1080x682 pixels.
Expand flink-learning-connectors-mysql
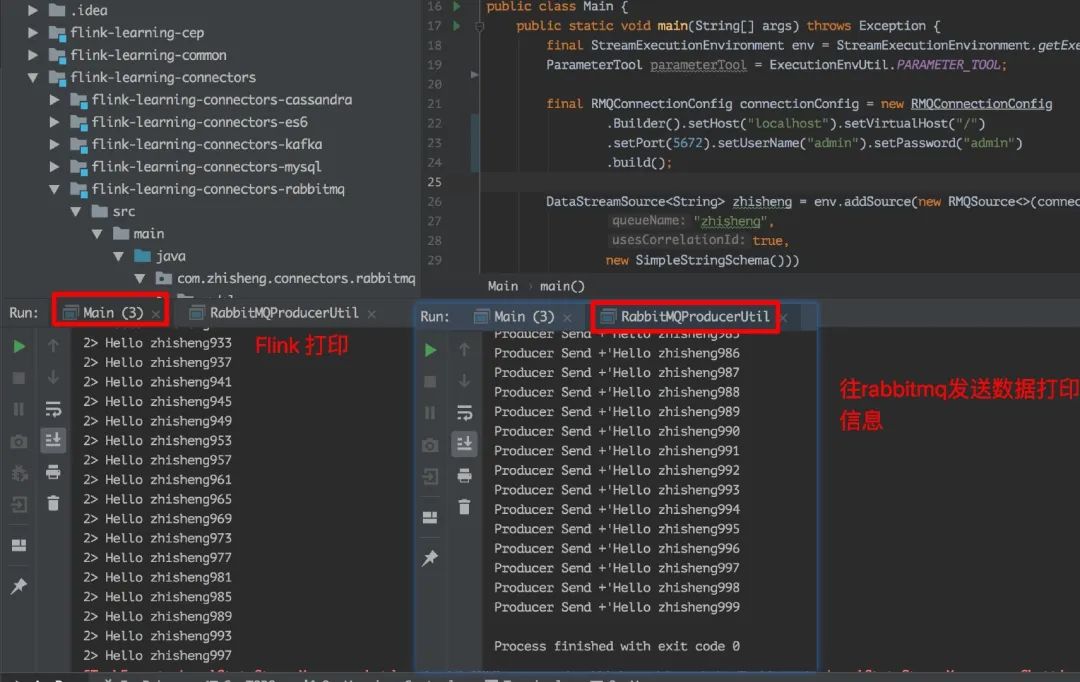point(54,167)
